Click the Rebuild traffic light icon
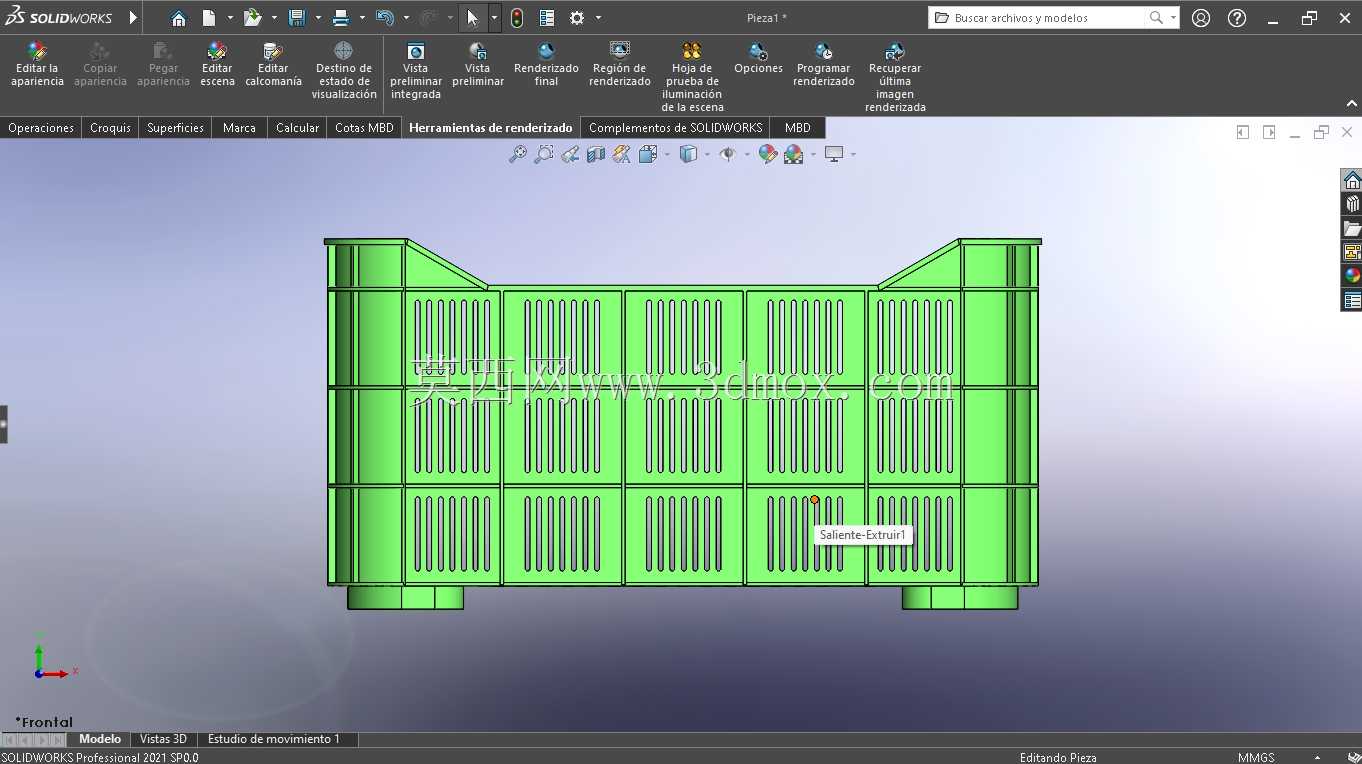 (517, 18)
